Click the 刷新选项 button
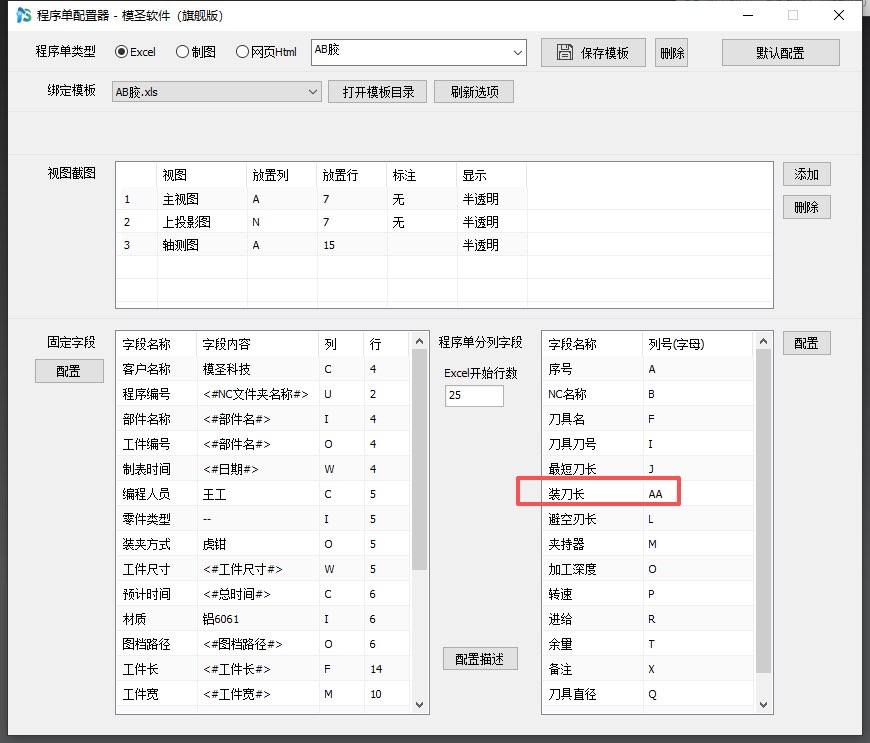Image resolution: width=870 pixels, height=743 pixels. 474,92
